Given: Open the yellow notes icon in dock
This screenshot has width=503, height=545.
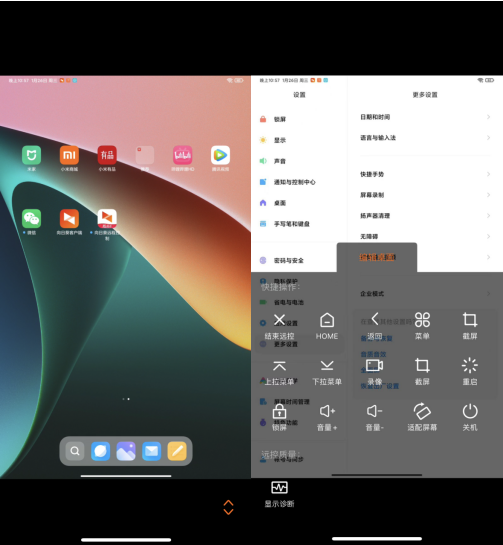Looking at the screenshot, I should point(177,451).
